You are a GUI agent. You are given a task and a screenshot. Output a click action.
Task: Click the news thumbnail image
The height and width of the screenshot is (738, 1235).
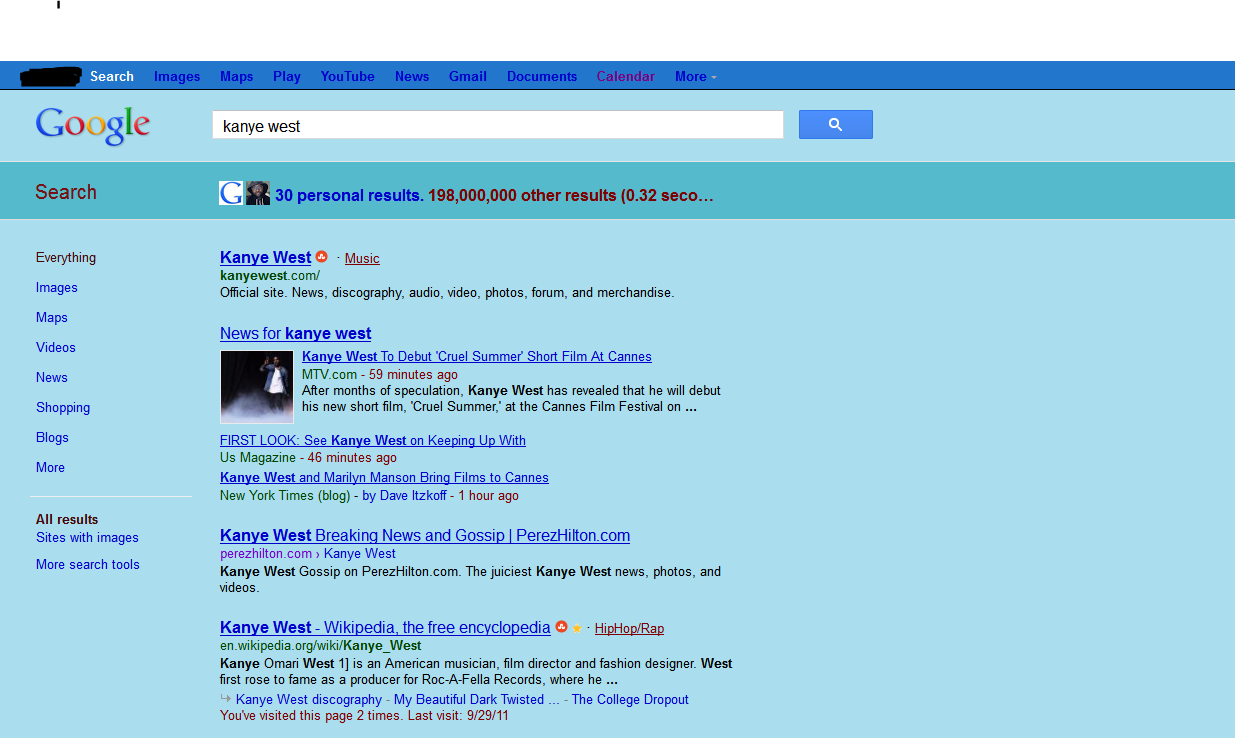(x=257, y=387)
